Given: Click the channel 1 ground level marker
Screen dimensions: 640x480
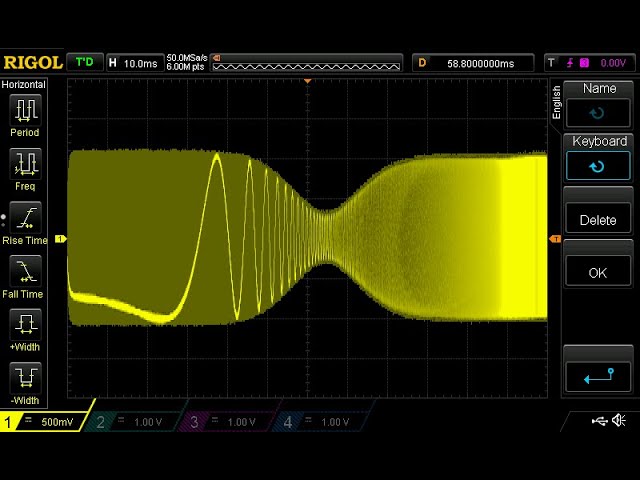Looking at the screenshot, I should point(60,239).
